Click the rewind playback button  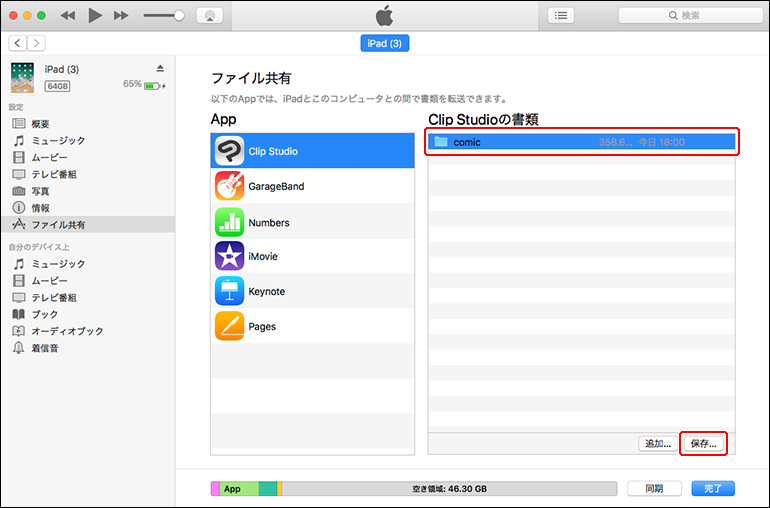pyautogui.click(x=68, y=16)
